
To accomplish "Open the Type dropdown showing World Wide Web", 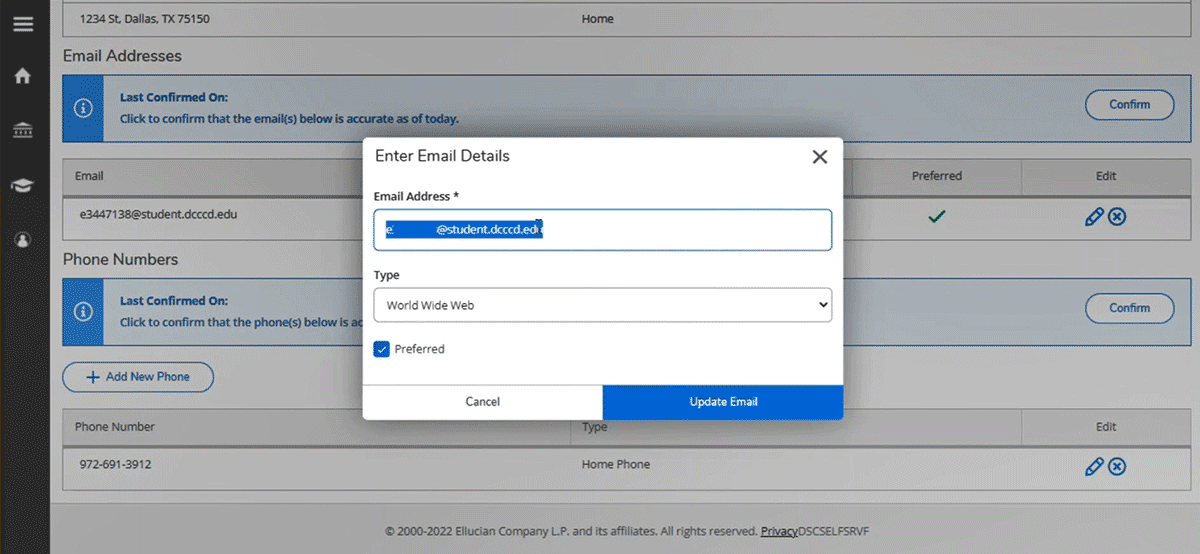I will pos(602,305).
